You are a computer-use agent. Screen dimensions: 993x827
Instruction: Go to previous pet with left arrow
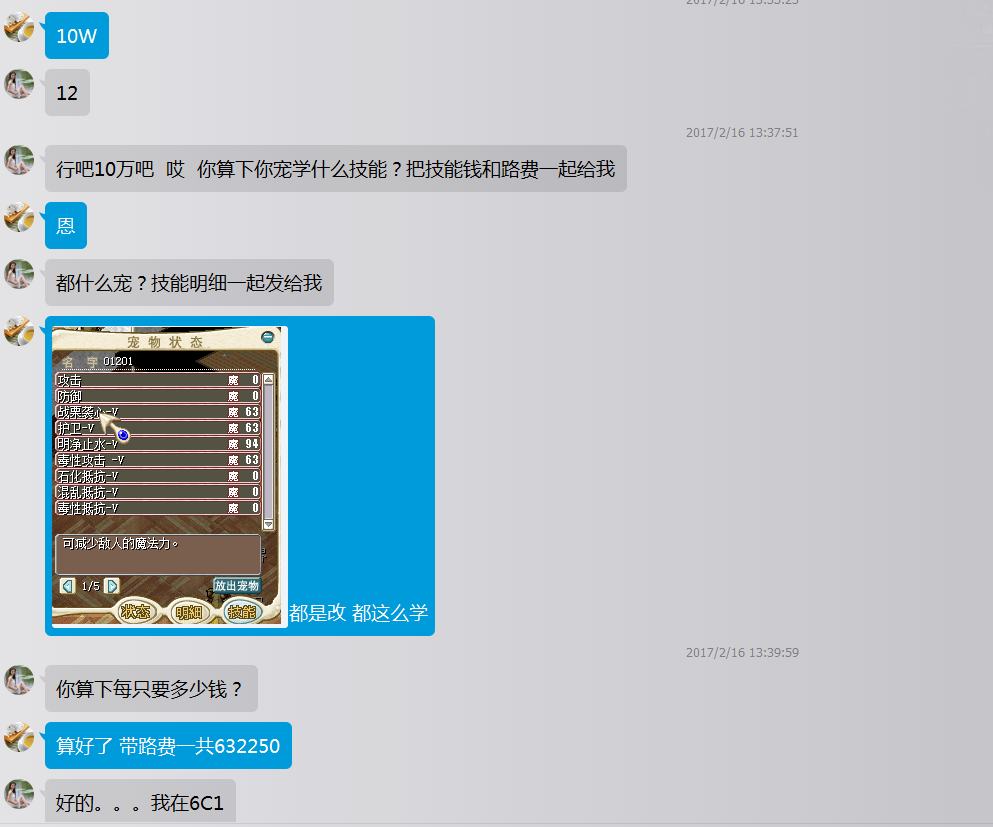tap(67, 586)
